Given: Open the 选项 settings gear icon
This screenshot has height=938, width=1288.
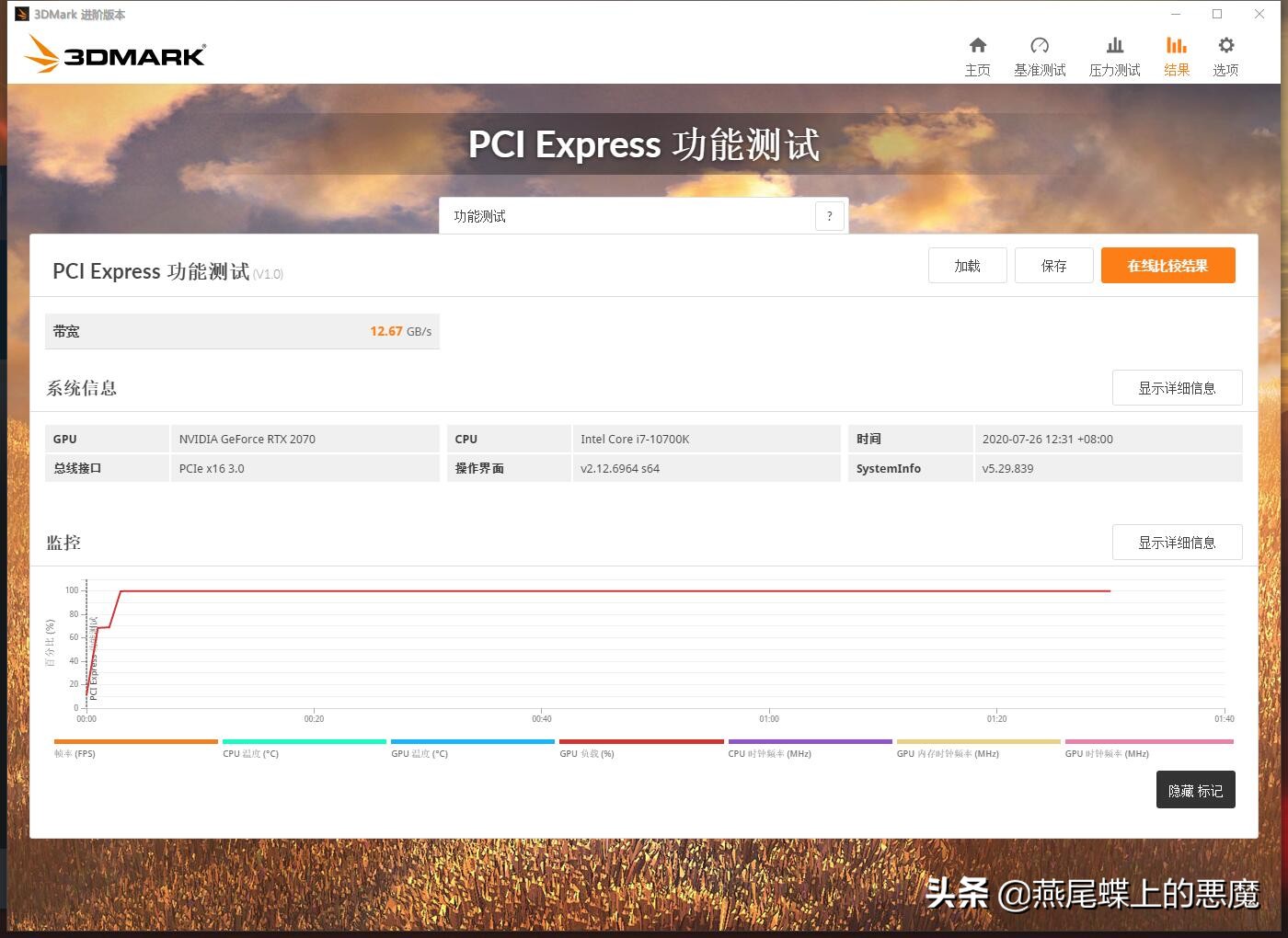Looking at the screenshot, I should tap(1225, 44).
